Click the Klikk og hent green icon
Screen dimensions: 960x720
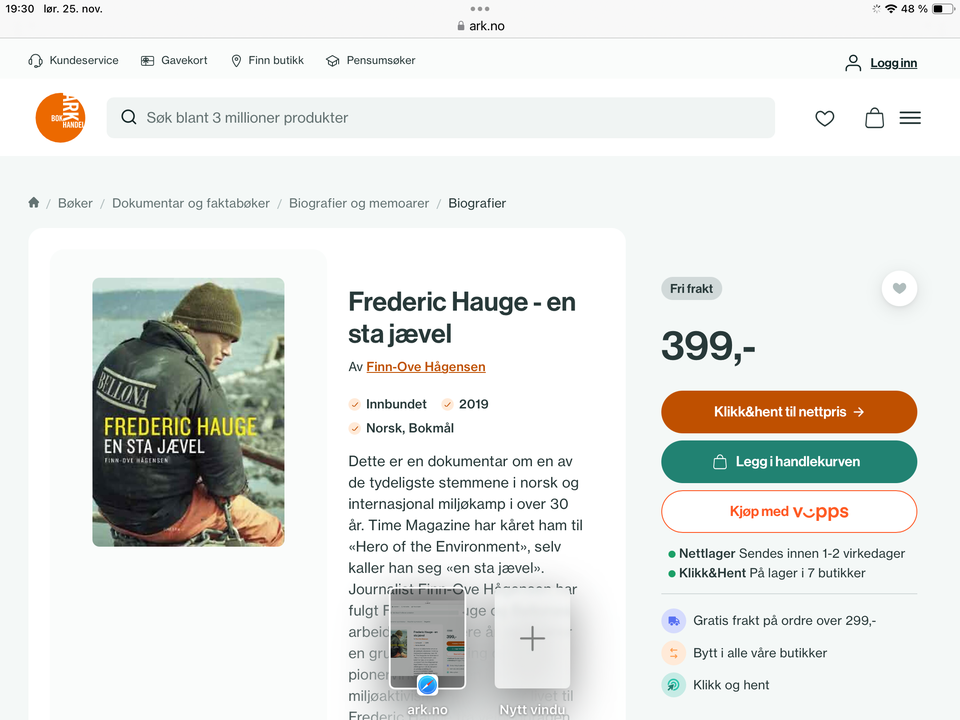(673, 685)
